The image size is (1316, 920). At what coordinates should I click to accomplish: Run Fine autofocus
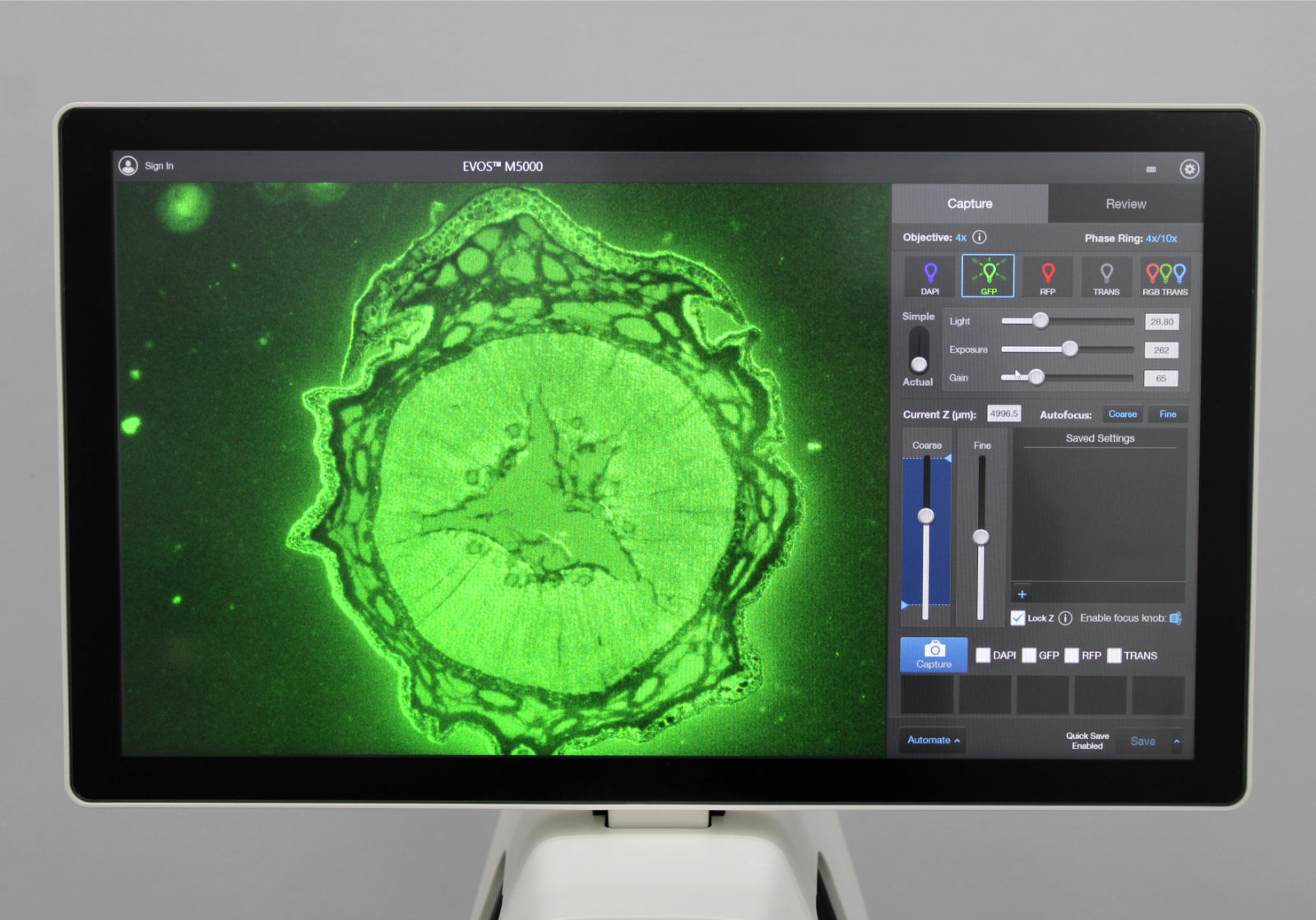coord(1168,414)
